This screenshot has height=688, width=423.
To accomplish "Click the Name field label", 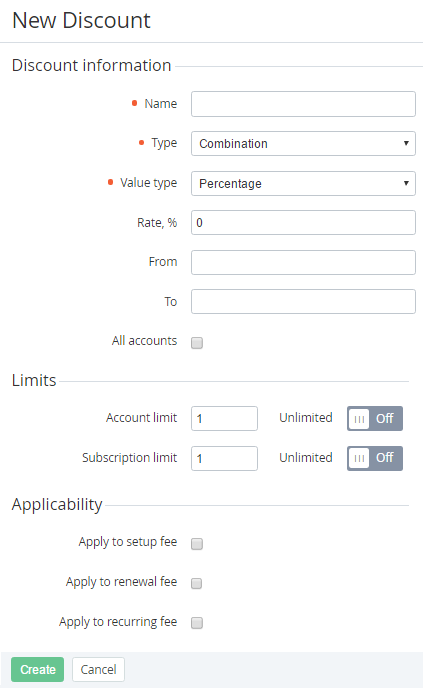I will (x=161, y=104).
